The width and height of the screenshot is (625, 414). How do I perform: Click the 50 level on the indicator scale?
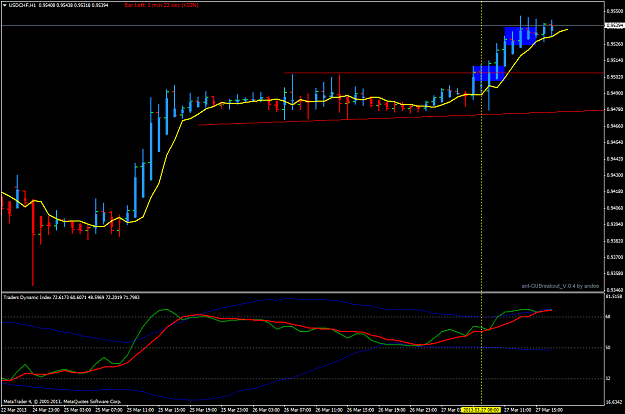point(608,347)
